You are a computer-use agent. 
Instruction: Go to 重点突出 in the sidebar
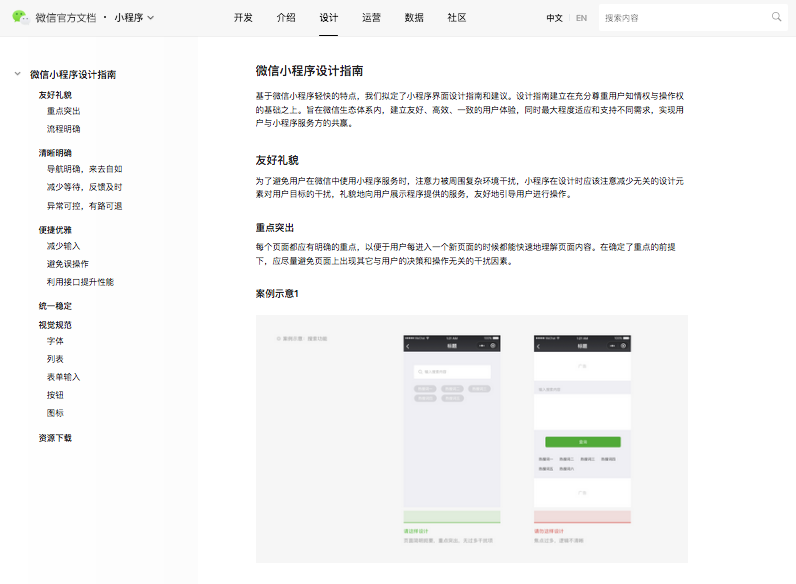[x=63, y=111]
